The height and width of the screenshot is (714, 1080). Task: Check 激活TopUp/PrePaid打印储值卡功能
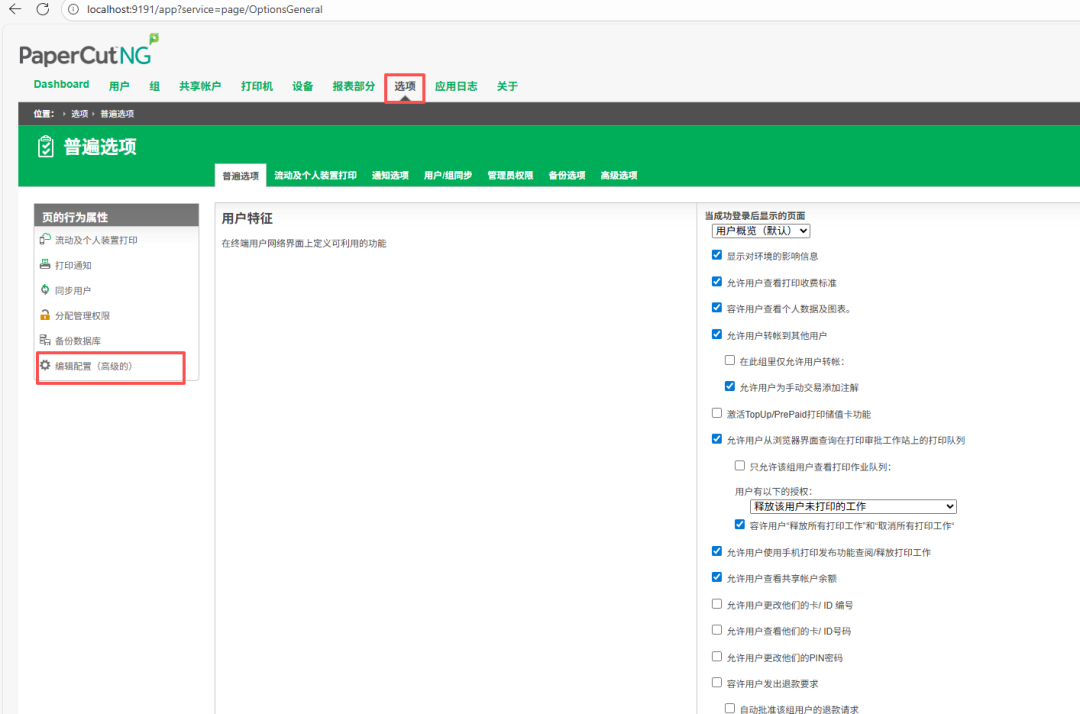[x=717, y=412]
